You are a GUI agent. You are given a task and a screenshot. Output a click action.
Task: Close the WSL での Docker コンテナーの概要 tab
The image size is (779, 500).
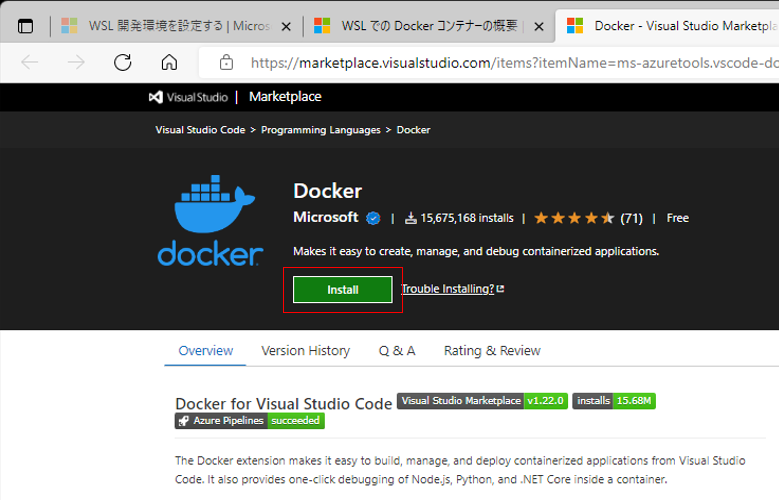(539, 26)
